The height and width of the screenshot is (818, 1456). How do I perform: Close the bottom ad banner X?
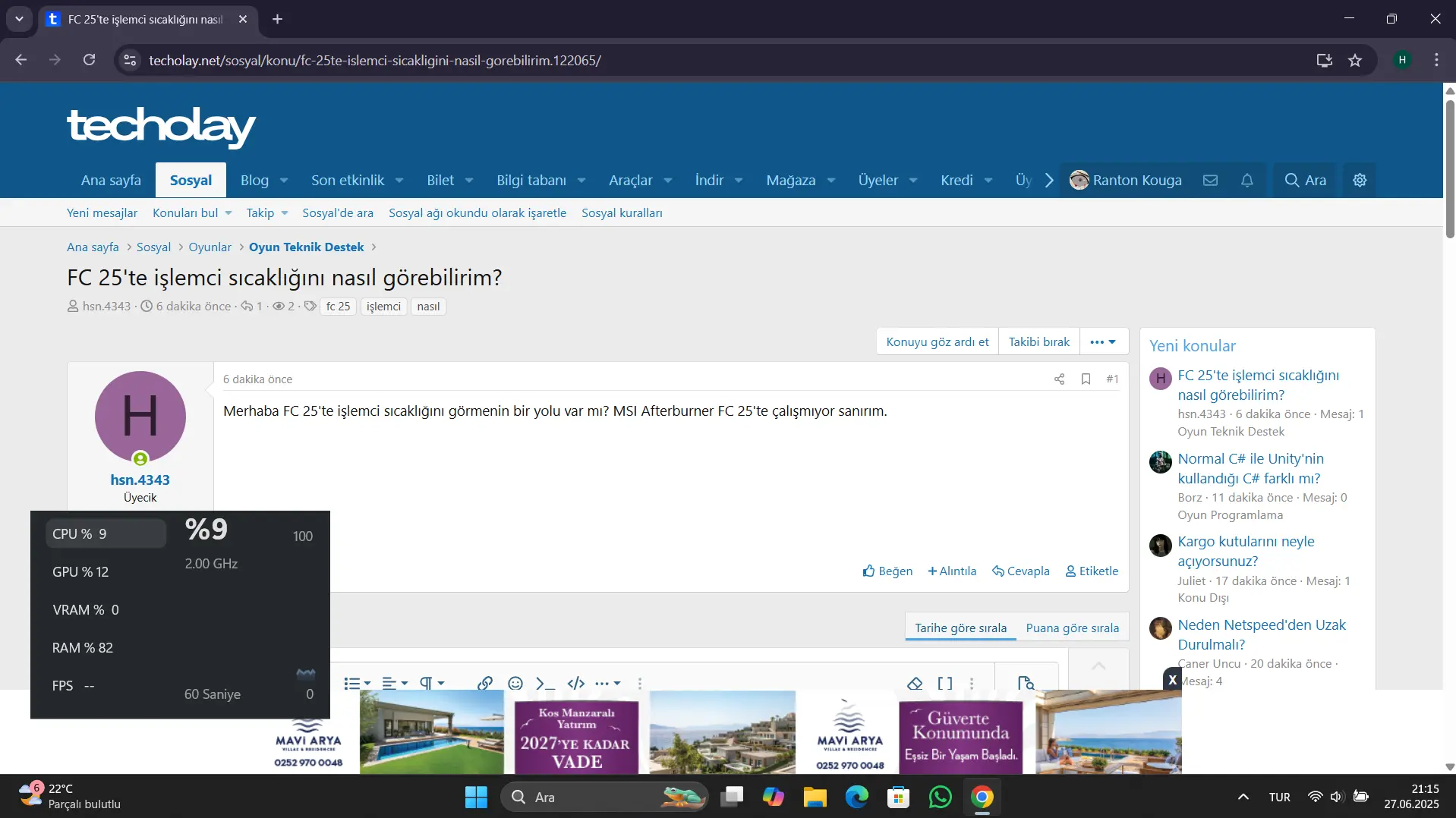point(1173,679)
